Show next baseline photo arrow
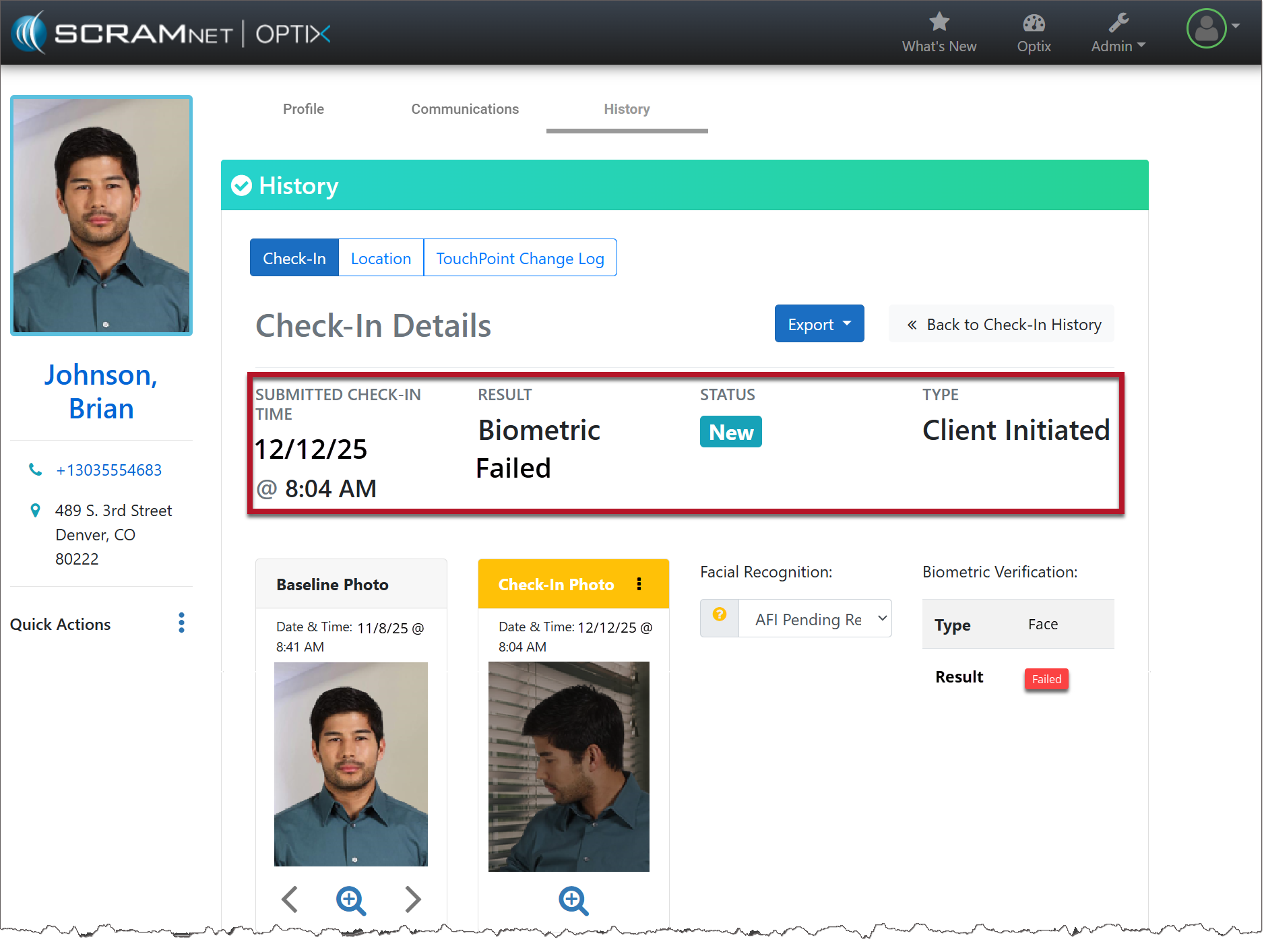 412,899
